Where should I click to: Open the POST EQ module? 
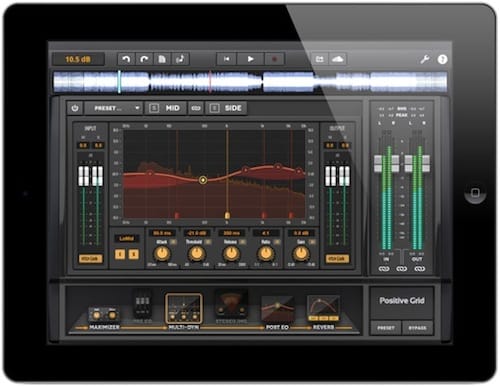click(x=277, y=313)
